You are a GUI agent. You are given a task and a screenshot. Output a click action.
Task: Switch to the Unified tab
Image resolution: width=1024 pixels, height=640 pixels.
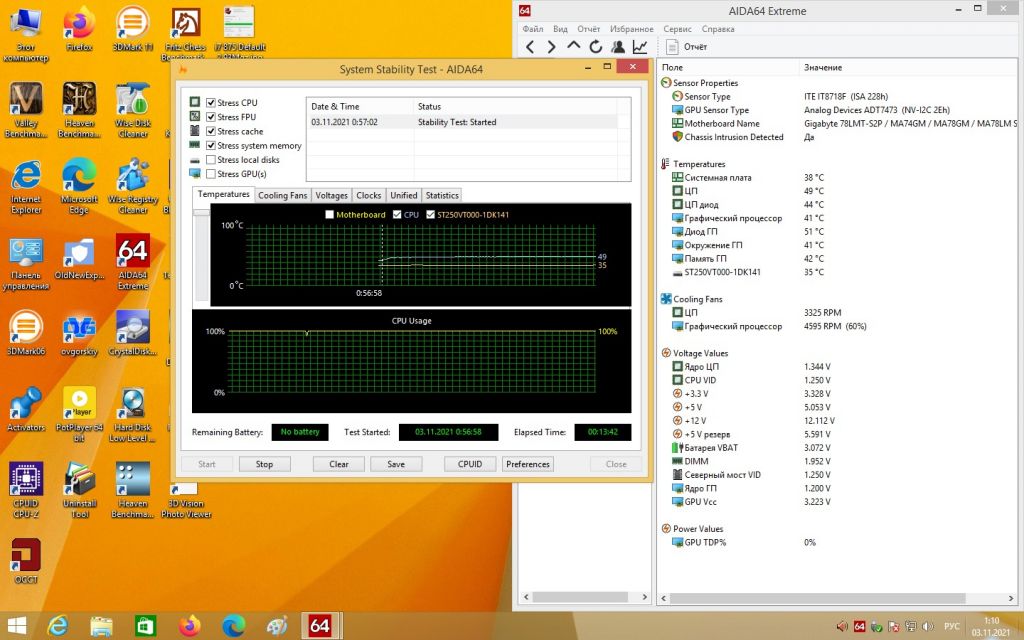(404, 195)
